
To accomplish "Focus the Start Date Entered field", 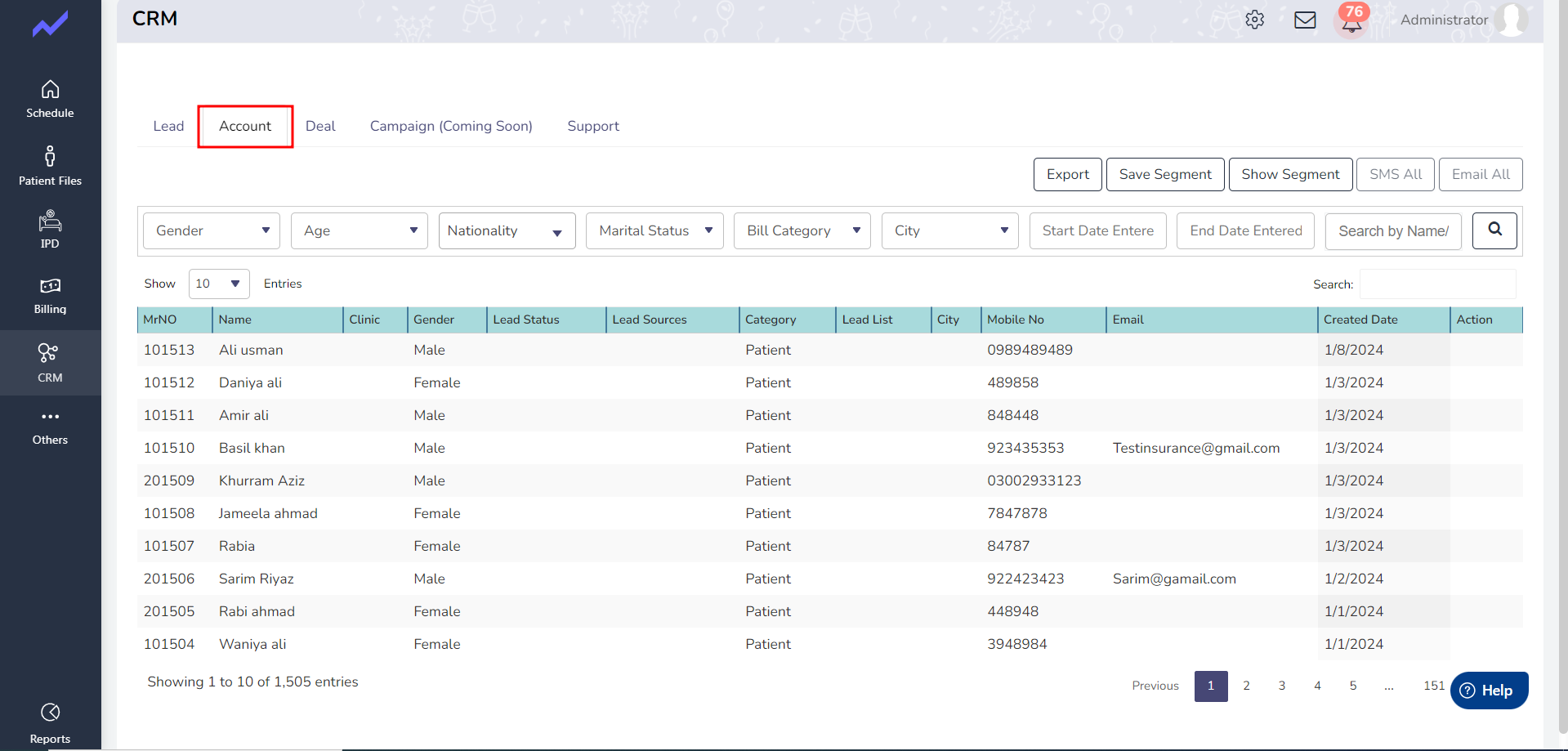I will pos(1098,230).
